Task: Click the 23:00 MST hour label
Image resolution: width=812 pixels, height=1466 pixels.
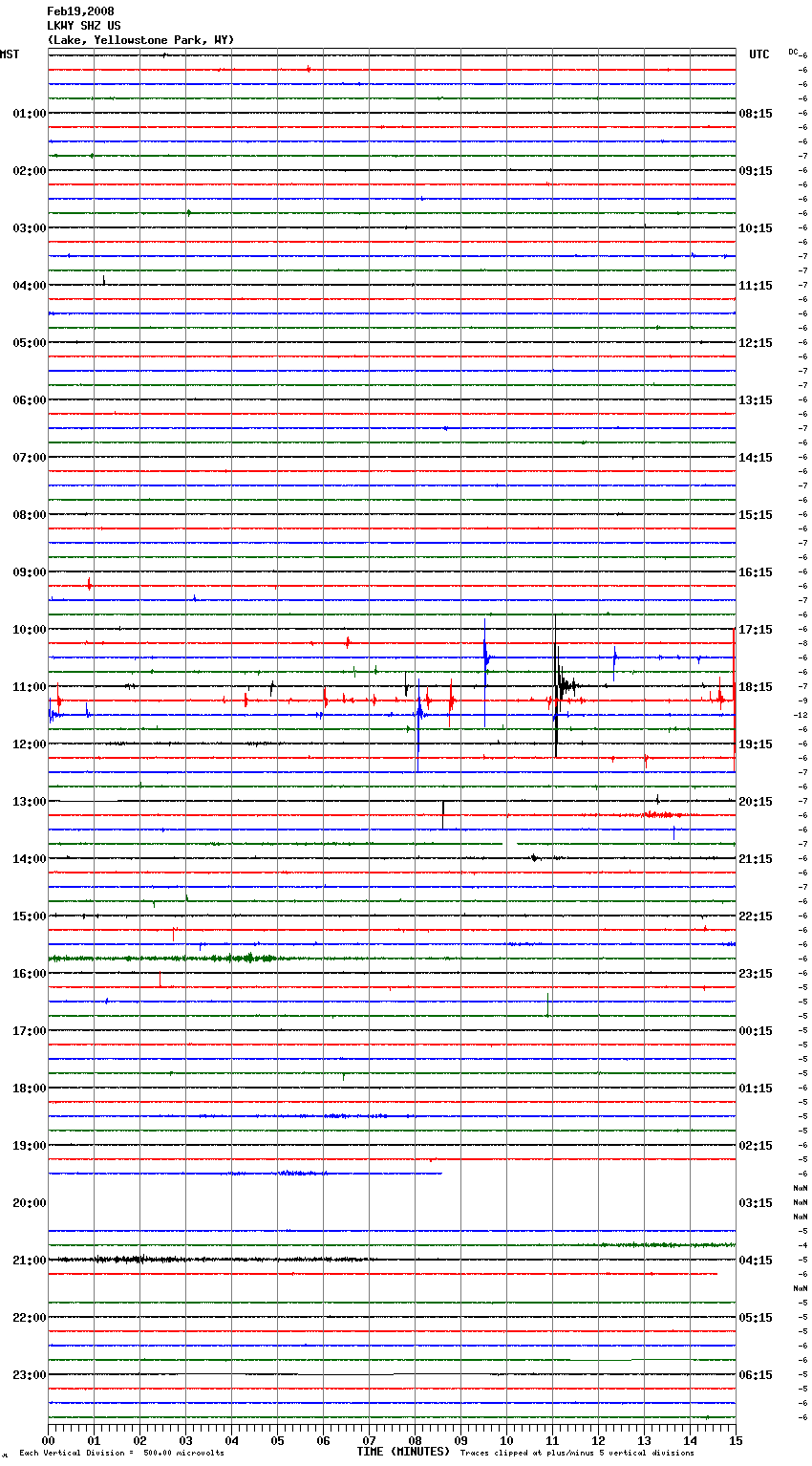Action: (x=30, y=1375)
